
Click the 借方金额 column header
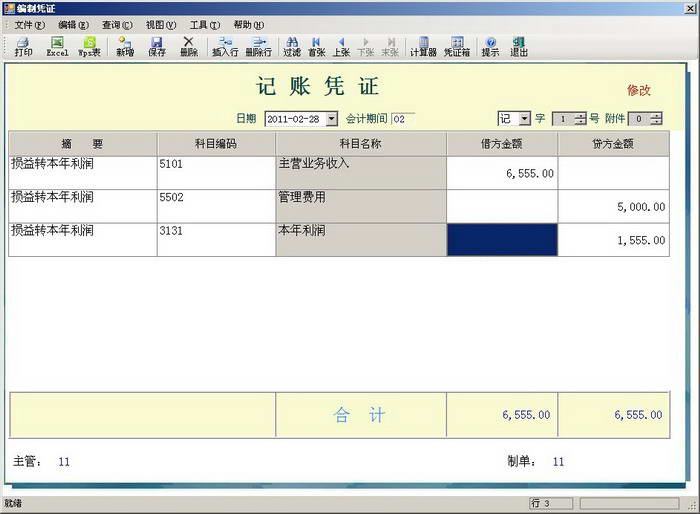502,143
